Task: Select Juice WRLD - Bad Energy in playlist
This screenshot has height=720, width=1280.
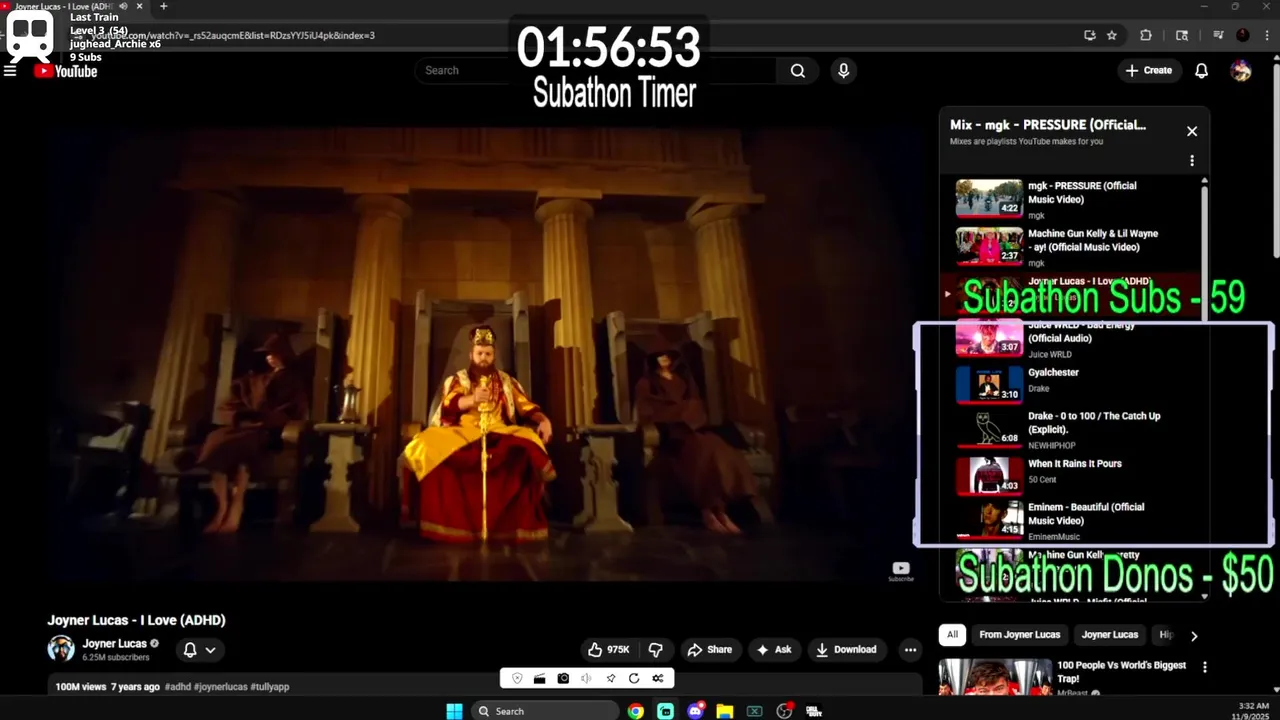Action: (x=1072, y=338)
